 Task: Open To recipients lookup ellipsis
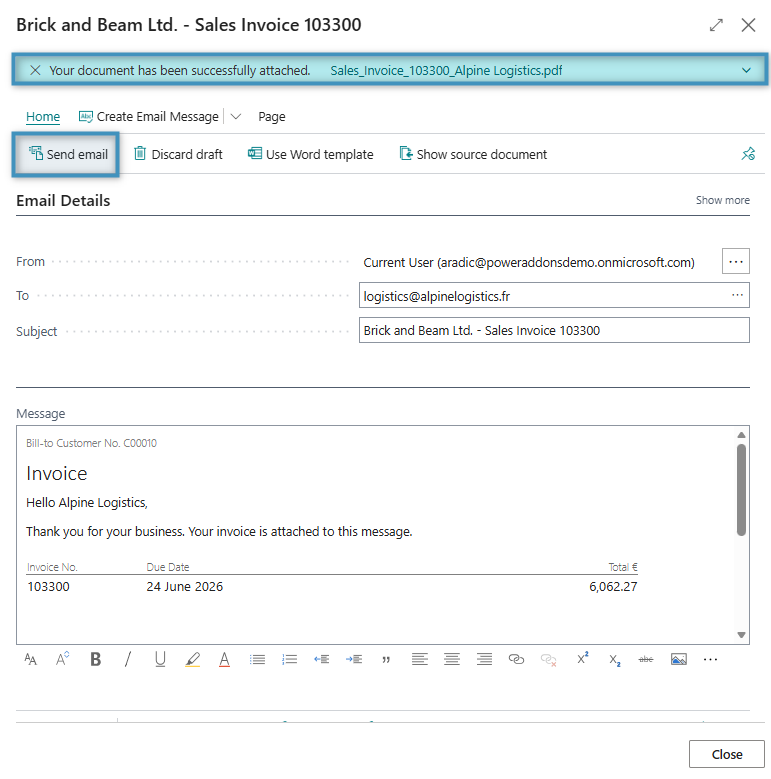pos(737,295)
